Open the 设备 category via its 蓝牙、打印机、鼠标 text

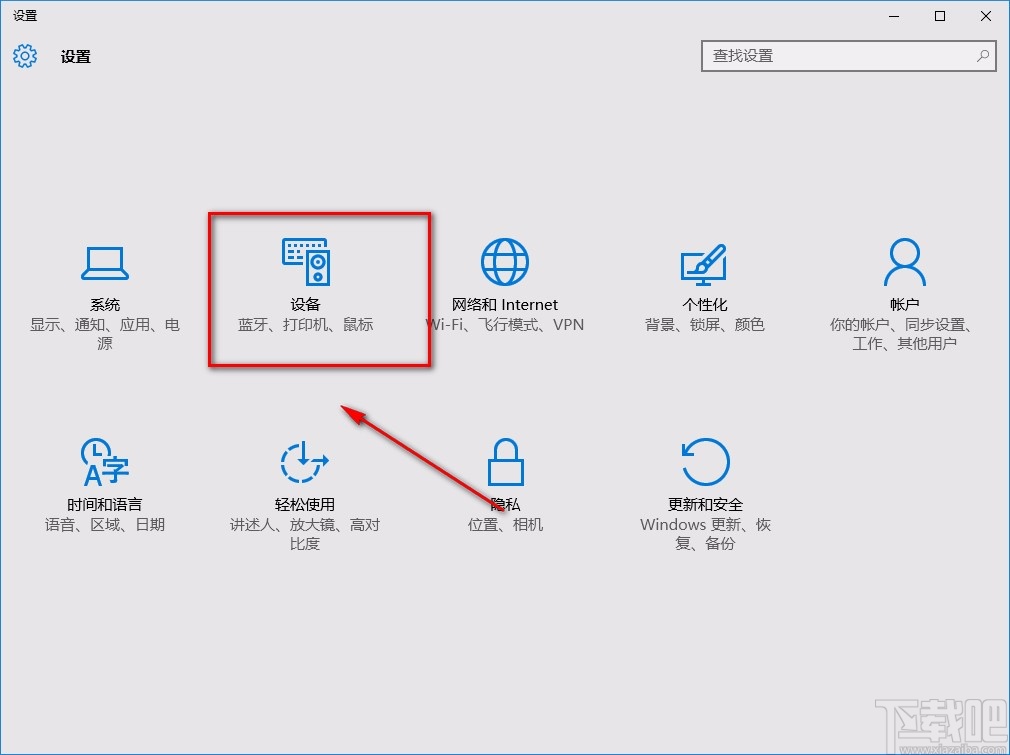[304, 325]
